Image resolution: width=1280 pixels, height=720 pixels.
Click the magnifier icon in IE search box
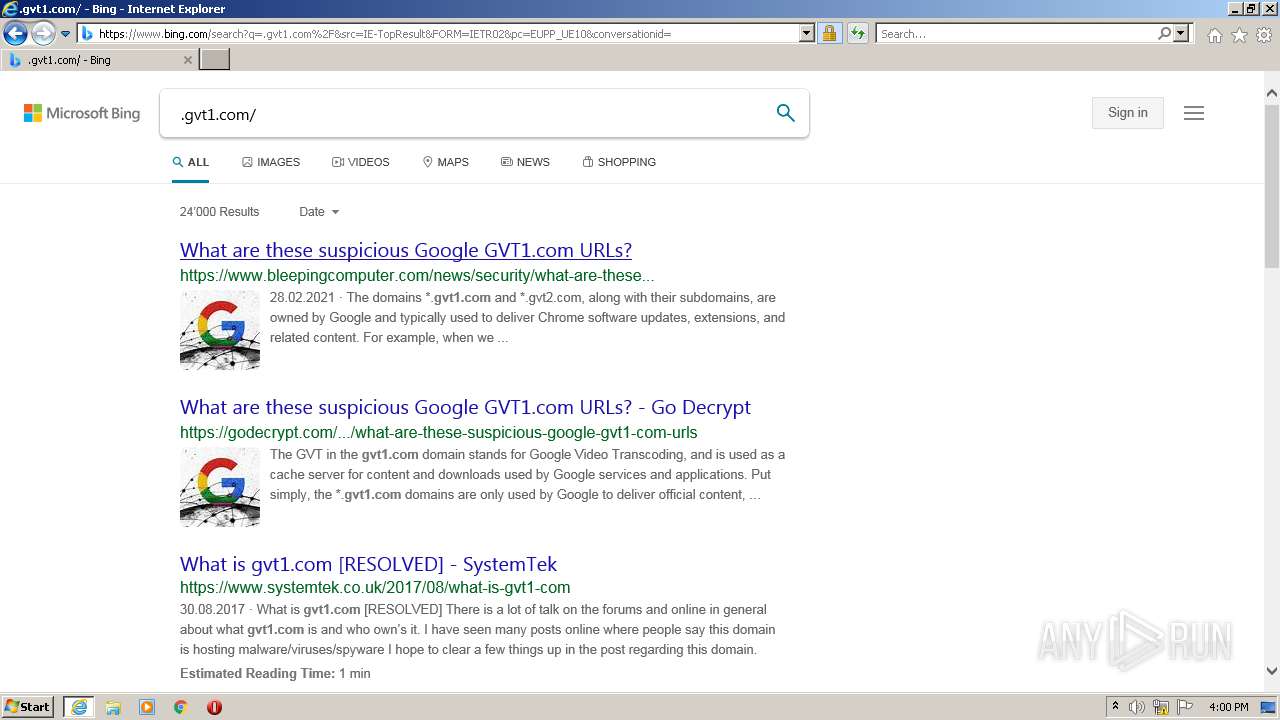[1164, 34]
